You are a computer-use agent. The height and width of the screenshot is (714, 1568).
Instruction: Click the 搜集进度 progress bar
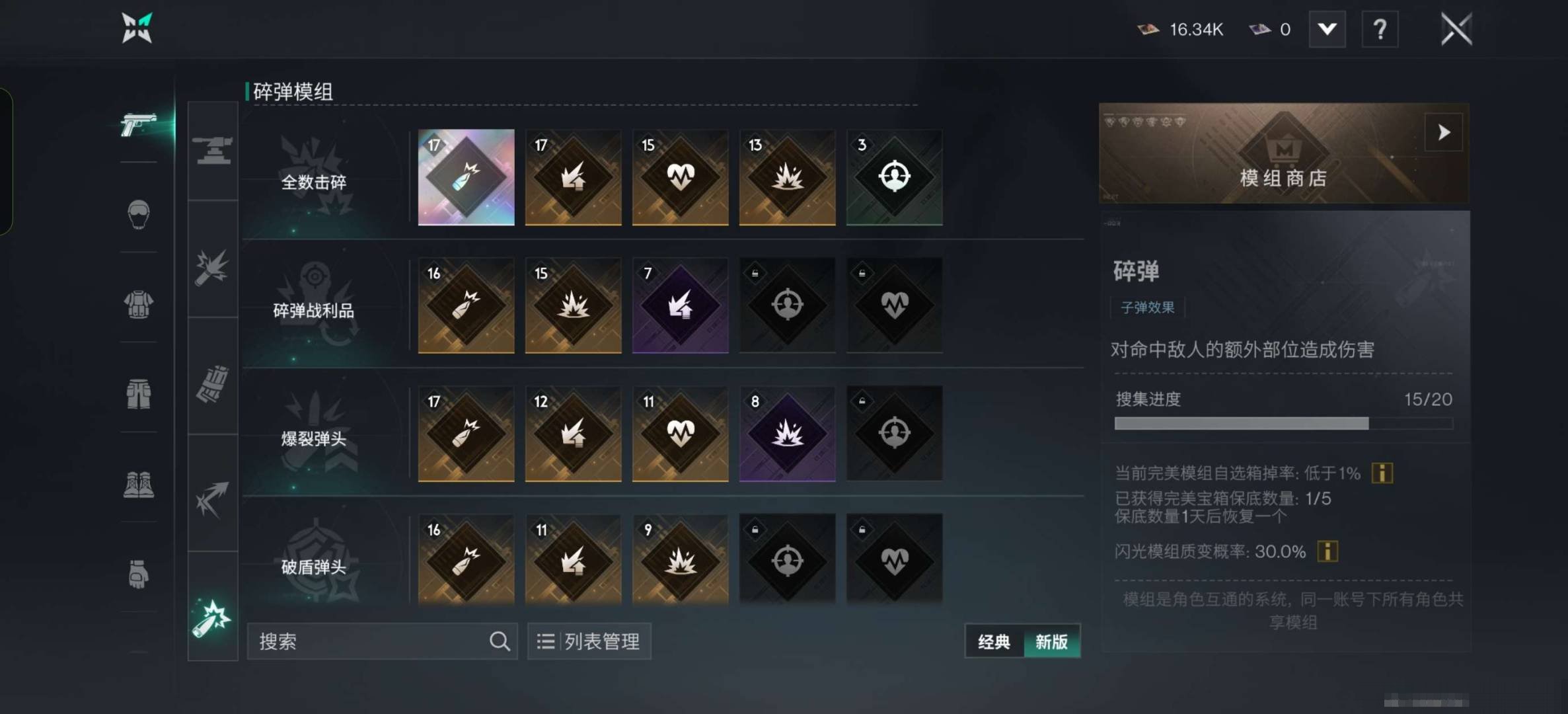point(1283,423)
